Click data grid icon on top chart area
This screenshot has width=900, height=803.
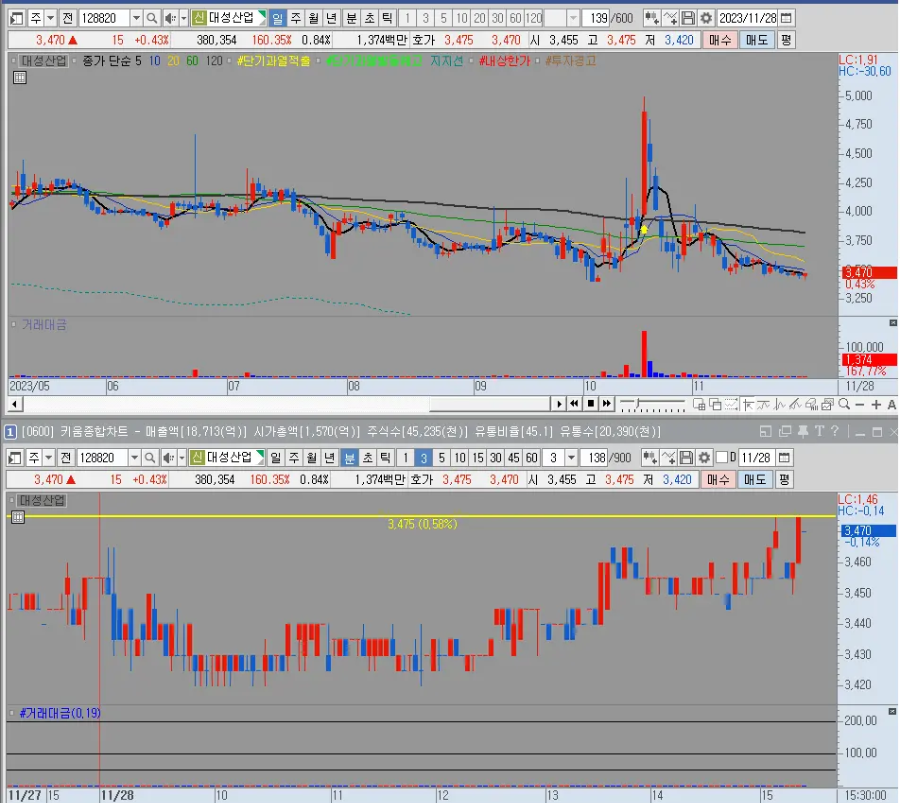coord(20,77)
